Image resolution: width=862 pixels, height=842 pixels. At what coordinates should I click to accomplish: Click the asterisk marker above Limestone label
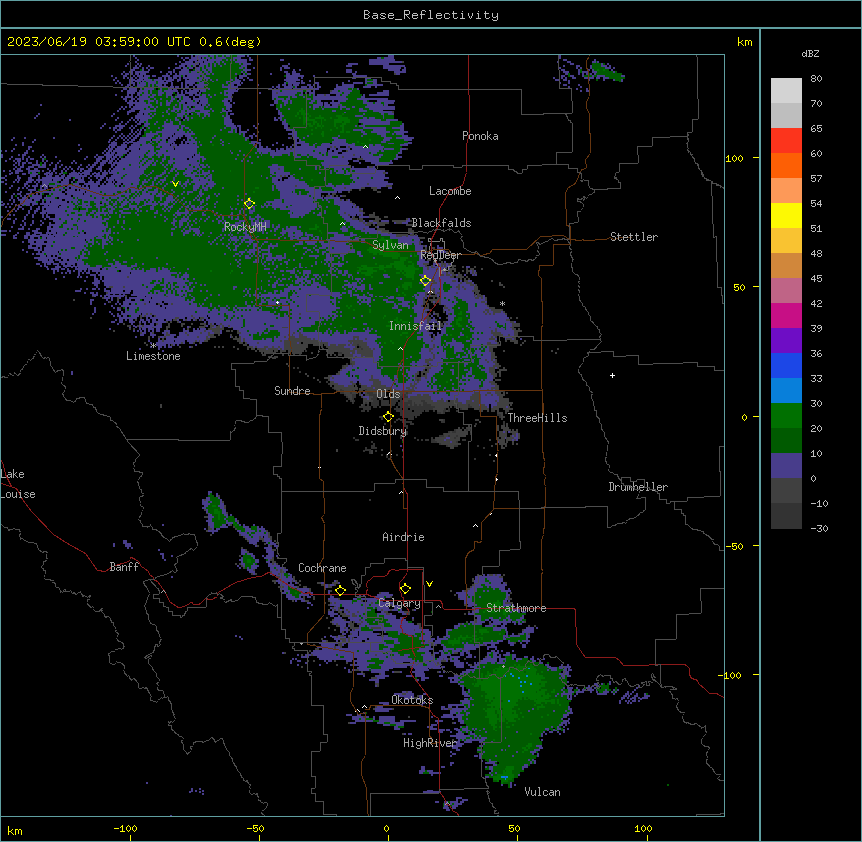(153, 346)
